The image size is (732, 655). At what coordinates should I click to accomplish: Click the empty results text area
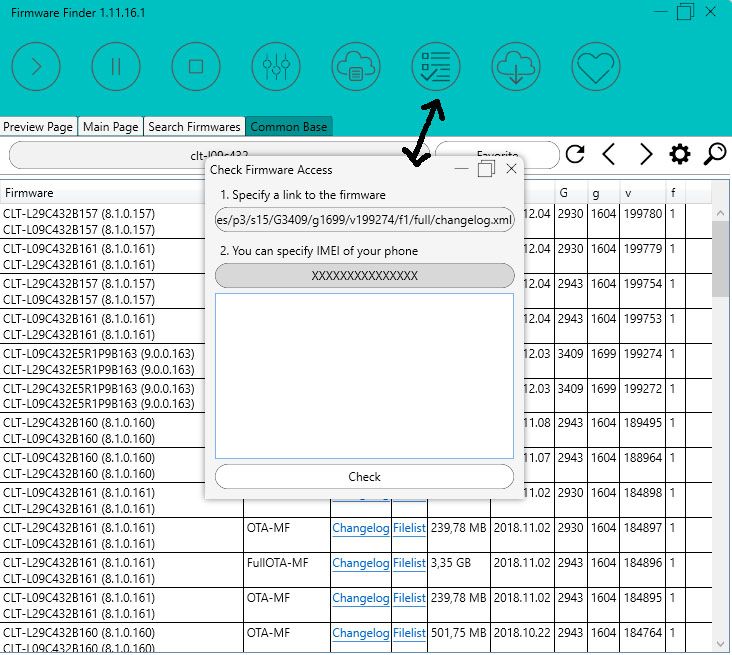(365, 376)
